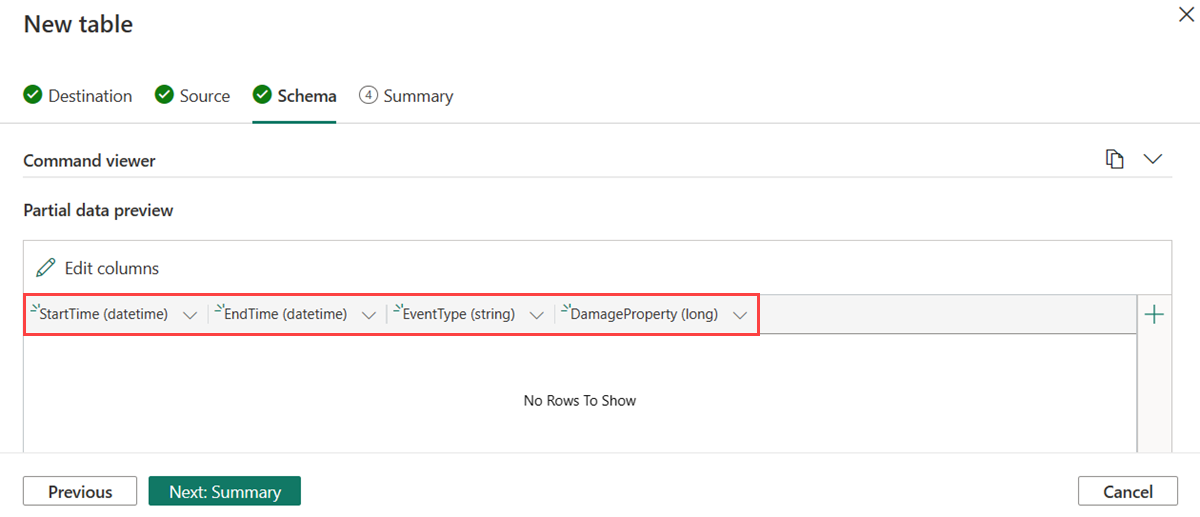This screenshot has height=517, width=1200.
Task: Expand the Command viewer section
Action: tap(1153, 160)
